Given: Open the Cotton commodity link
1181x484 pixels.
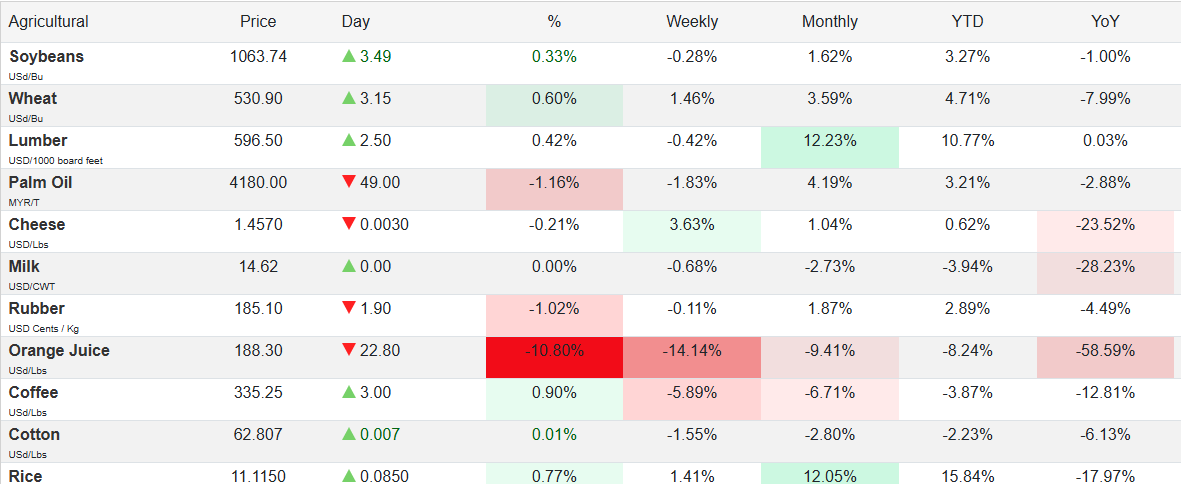Looking at the screenshot, I should 34,435.
